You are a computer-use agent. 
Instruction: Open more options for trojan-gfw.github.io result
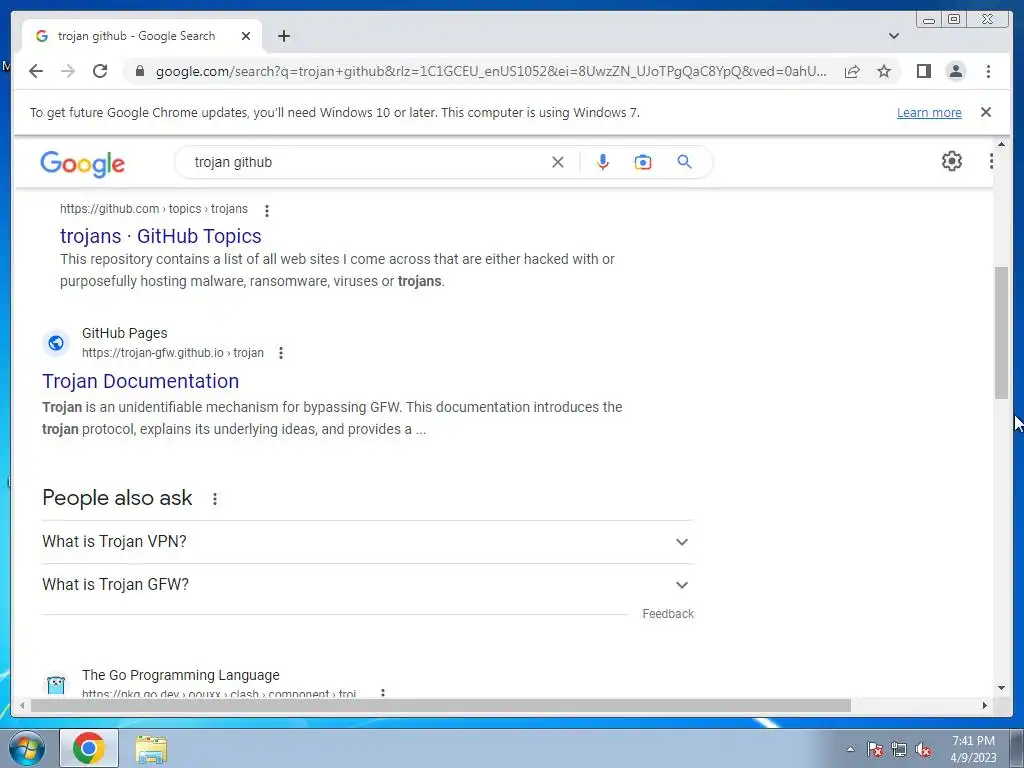(x=281, y=353)
